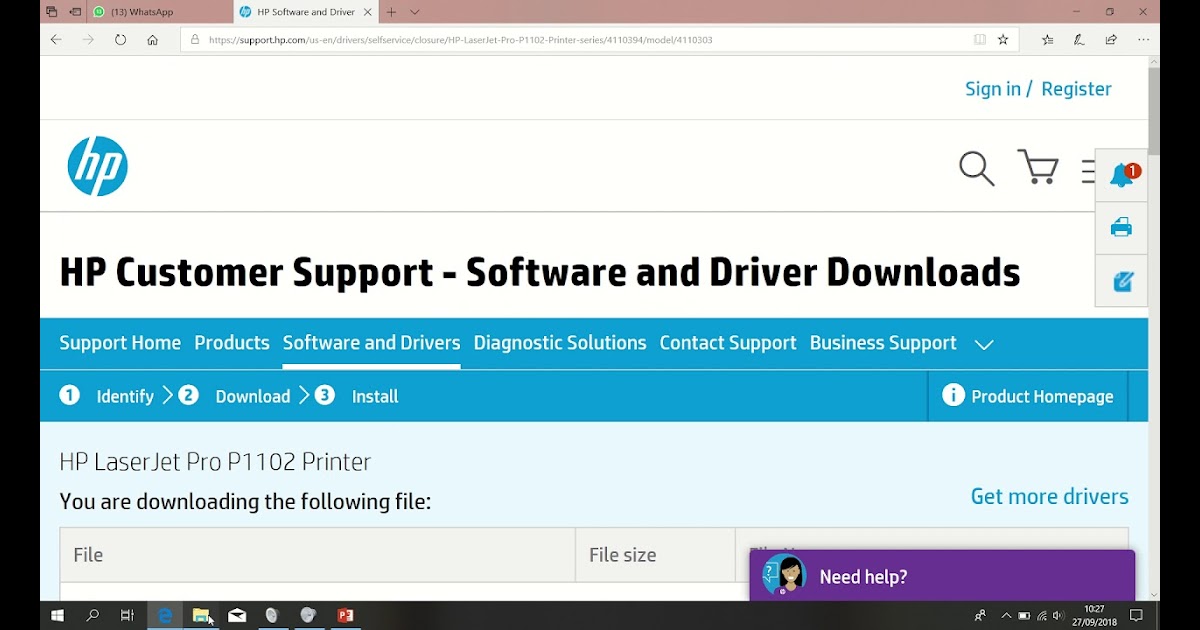The height and width of the screenshot is (630, 1200).
Task: Open the Product Homepage link
Action: point(1042,396)
